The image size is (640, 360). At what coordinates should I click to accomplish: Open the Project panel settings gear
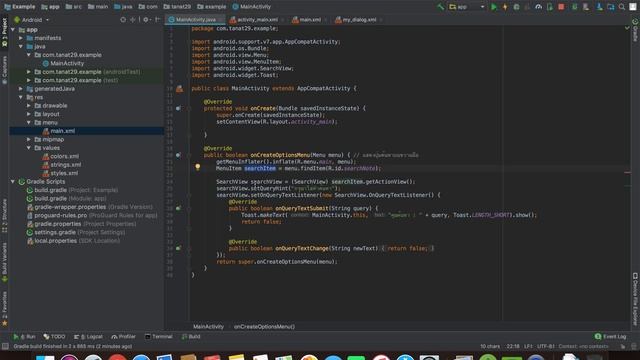[146, 19]
